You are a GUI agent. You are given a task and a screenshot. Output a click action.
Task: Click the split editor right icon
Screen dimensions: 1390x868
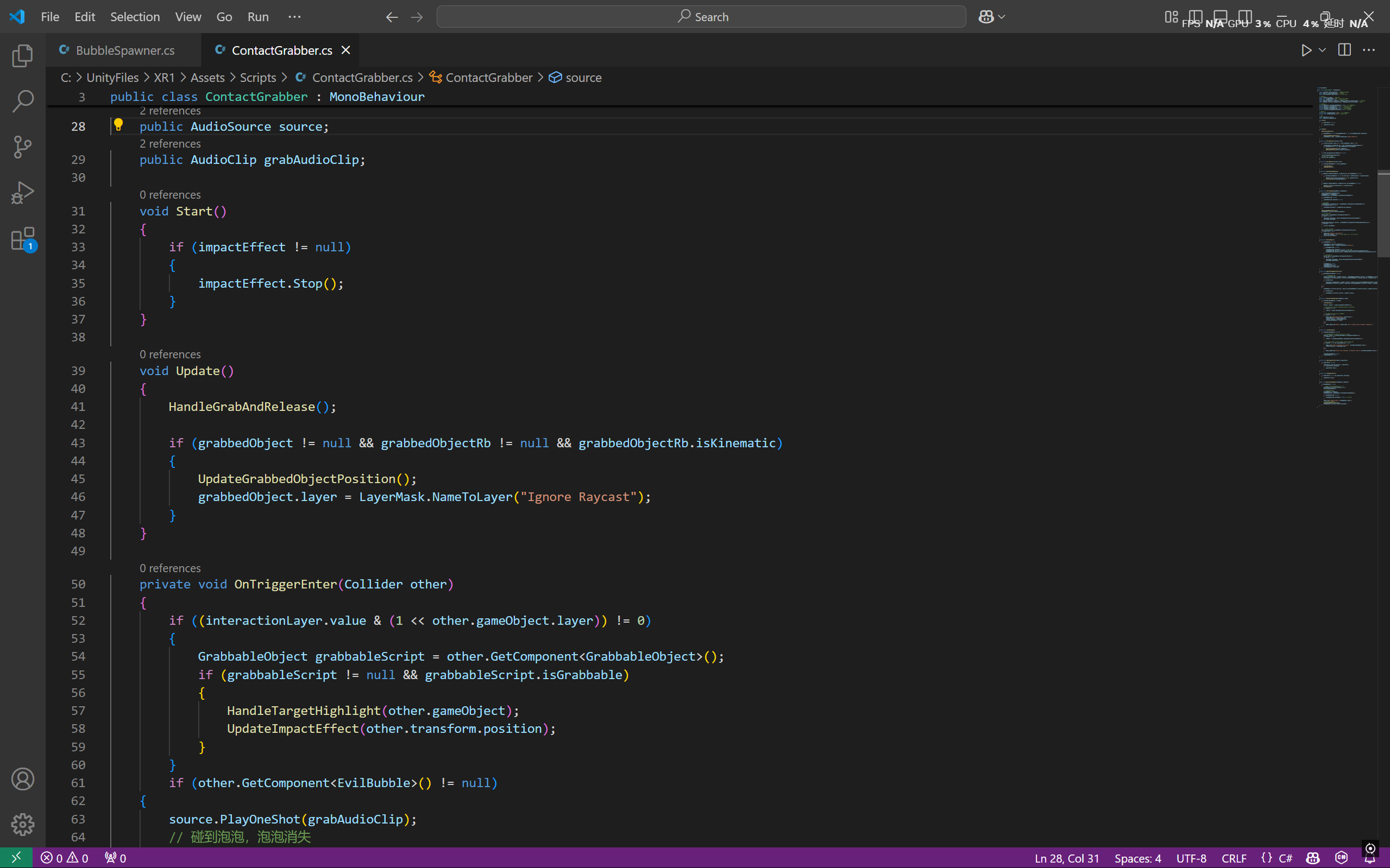1344,50
